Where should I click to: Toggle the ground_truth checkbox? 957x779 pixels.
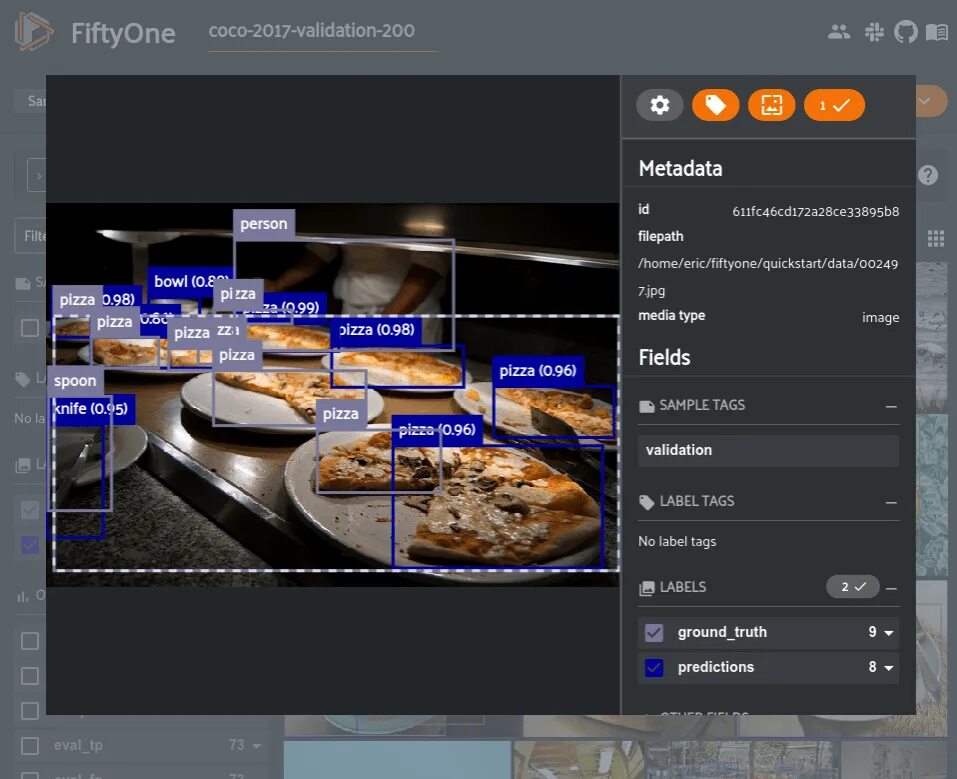pos(654,632)
